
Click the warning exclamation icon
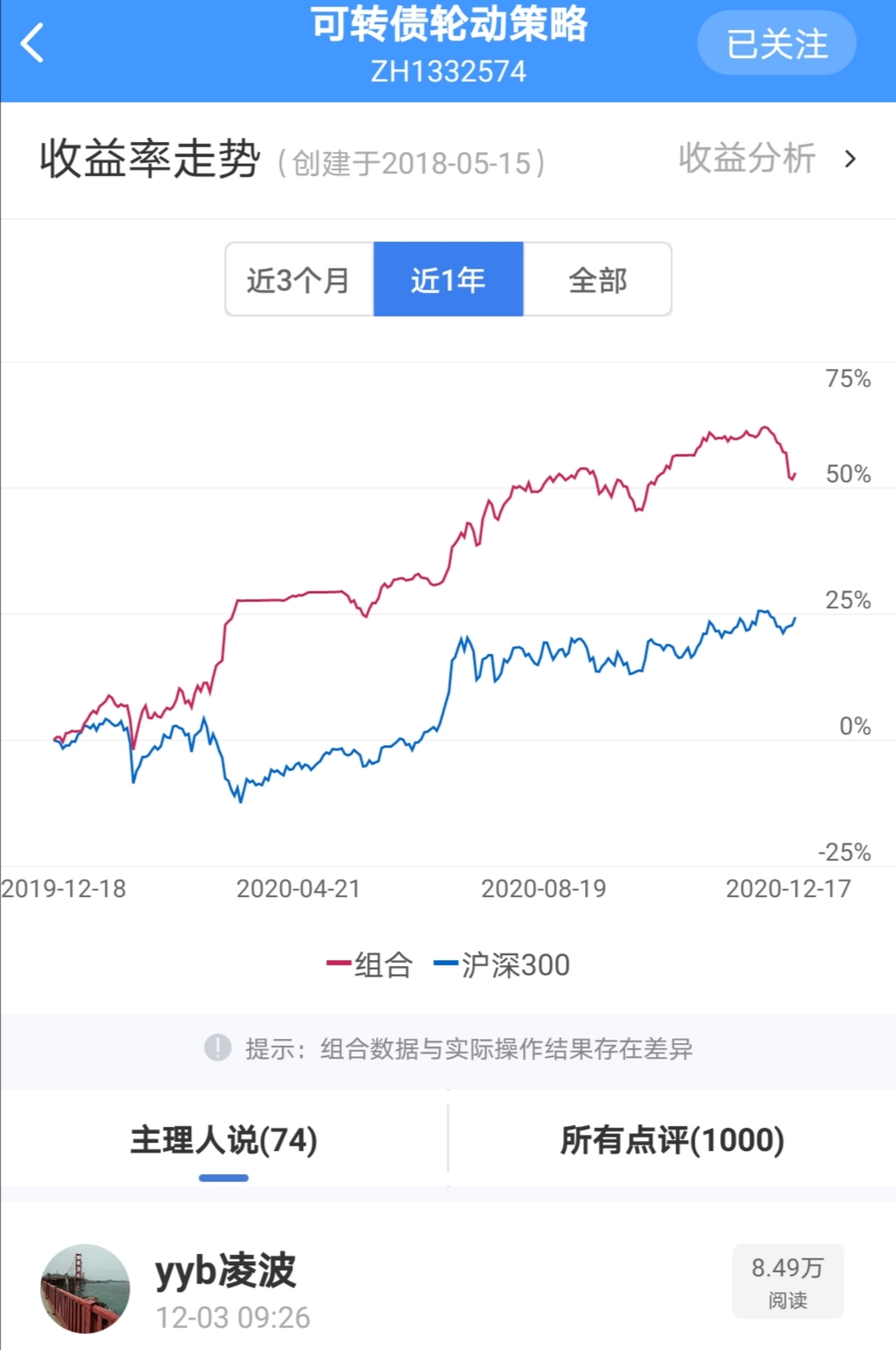tap(217, 1048)
